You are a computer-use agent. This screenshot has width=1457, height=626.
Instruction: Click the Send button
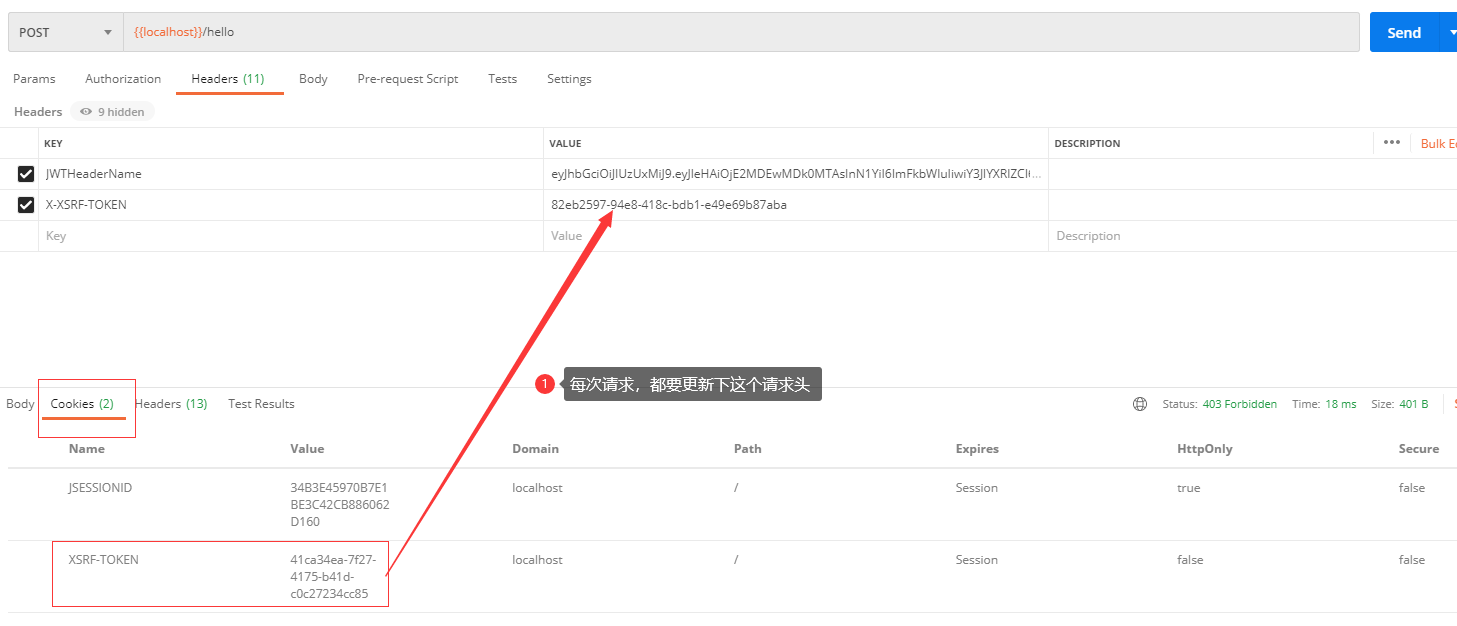click(1402, 31)
